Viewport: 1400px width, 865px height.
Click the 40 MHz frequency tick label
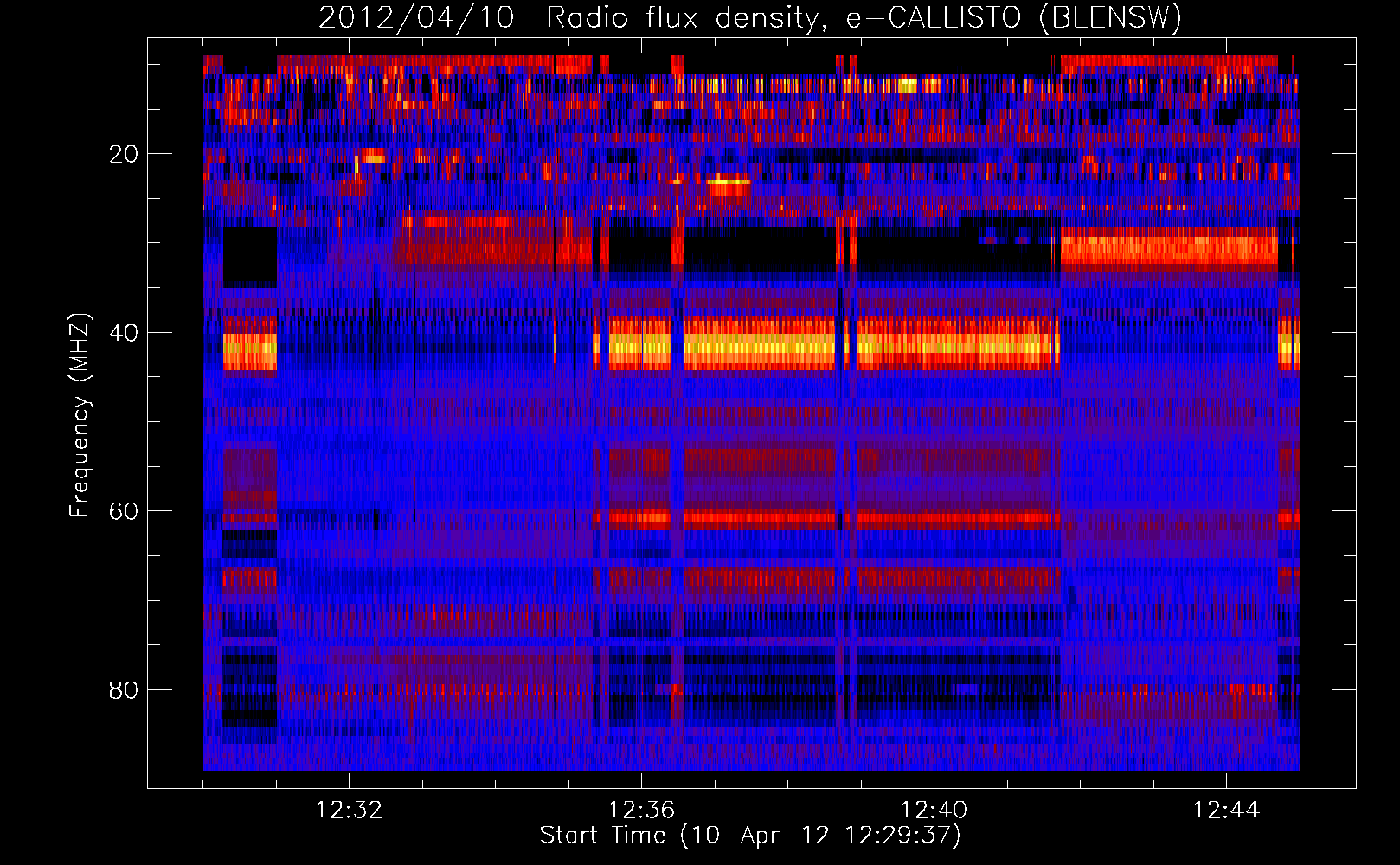pyautogui.click(x=124, y=333)
